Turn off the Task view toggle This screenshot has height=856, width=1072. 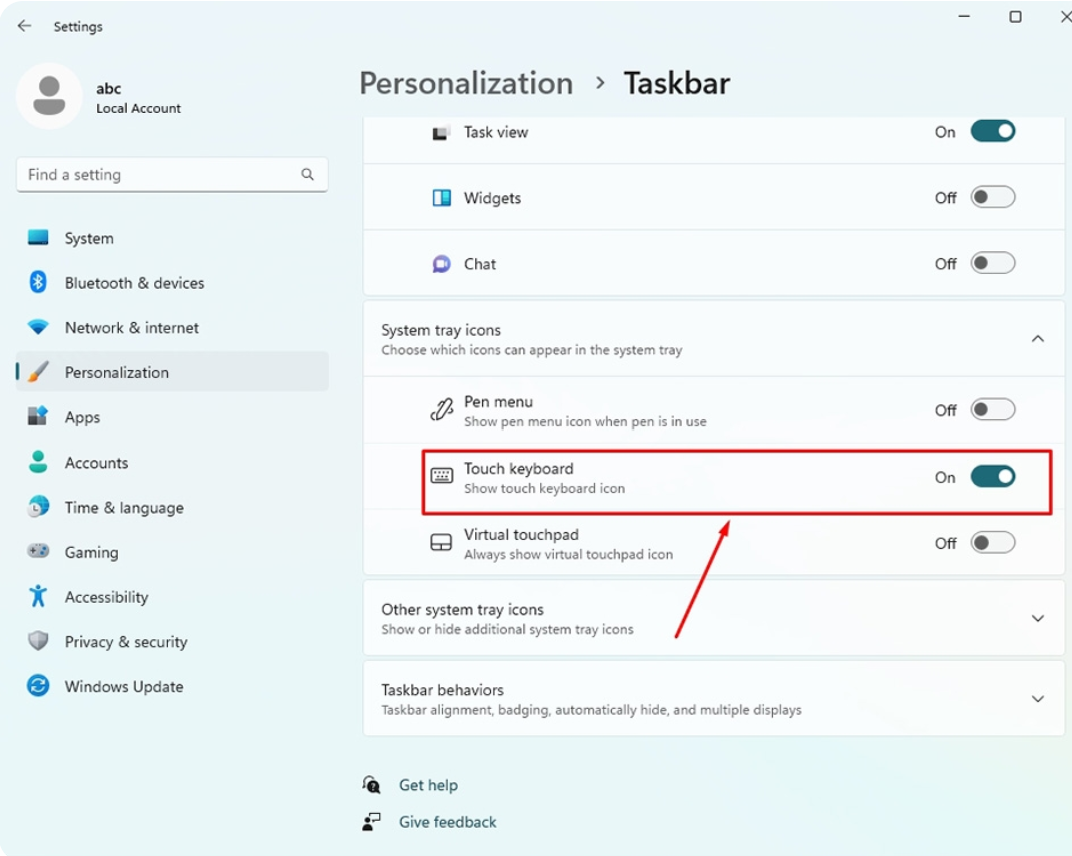(x=992, y=131)
